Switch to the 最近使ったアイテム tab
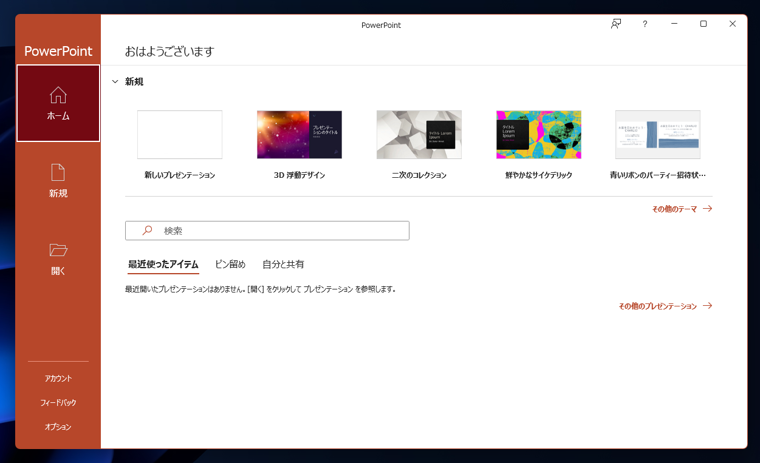 [163, 264]
